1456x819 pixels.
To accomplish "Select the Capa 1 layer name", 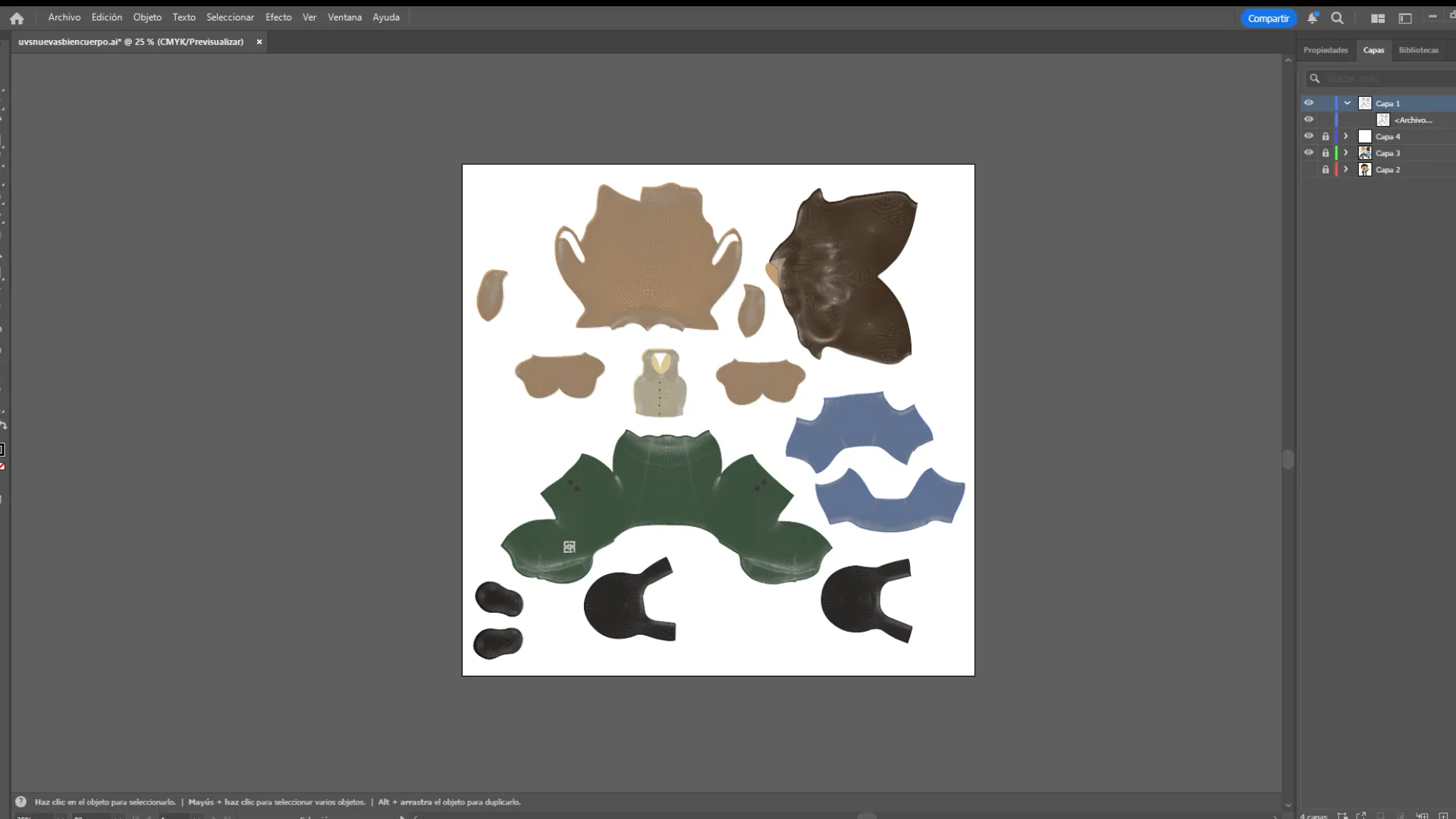I will pyautogui.click(x=1388, y=104).
